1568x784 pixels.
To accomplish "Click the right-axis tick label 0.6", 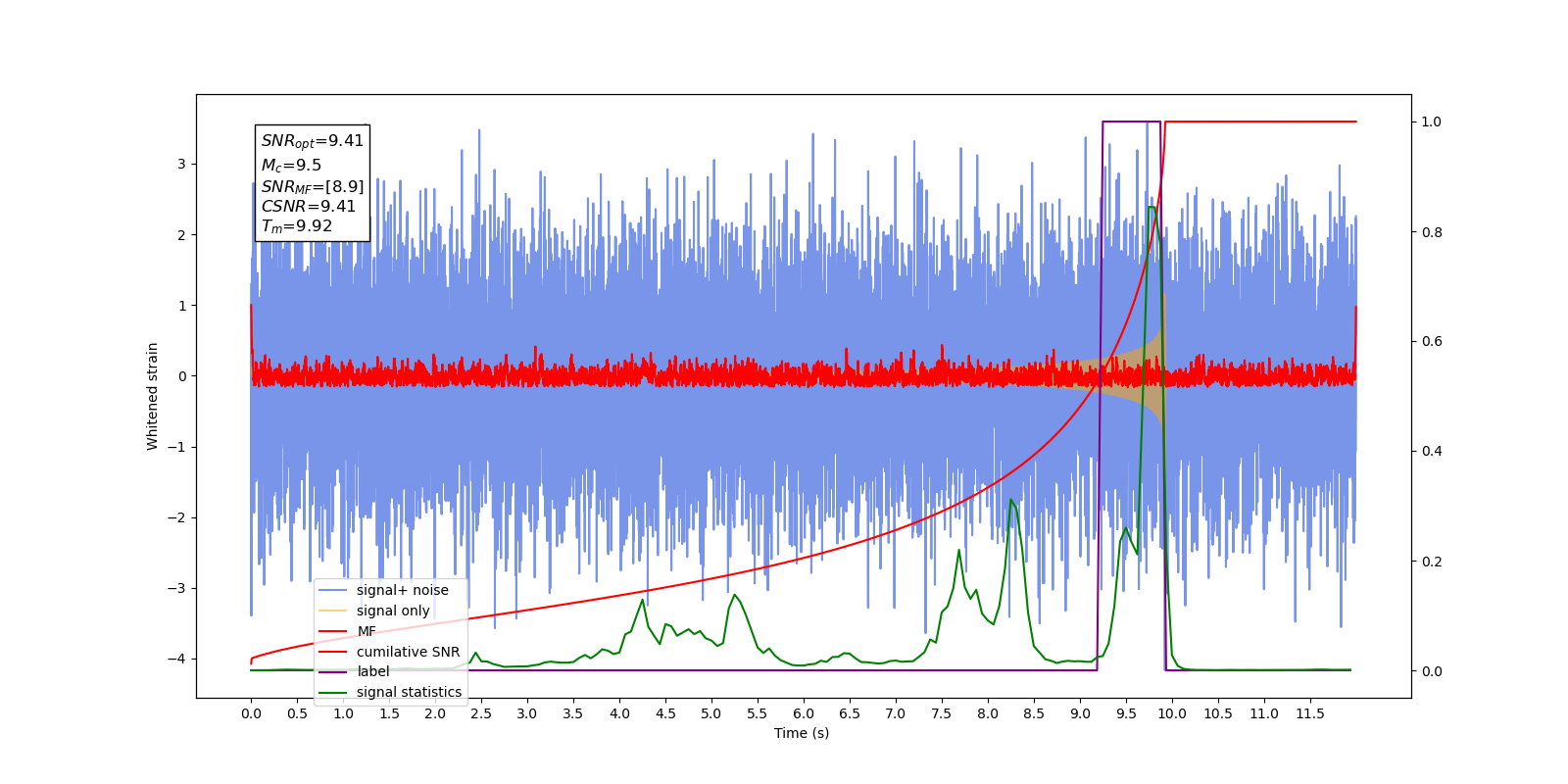I will [x=1432, y=342].
